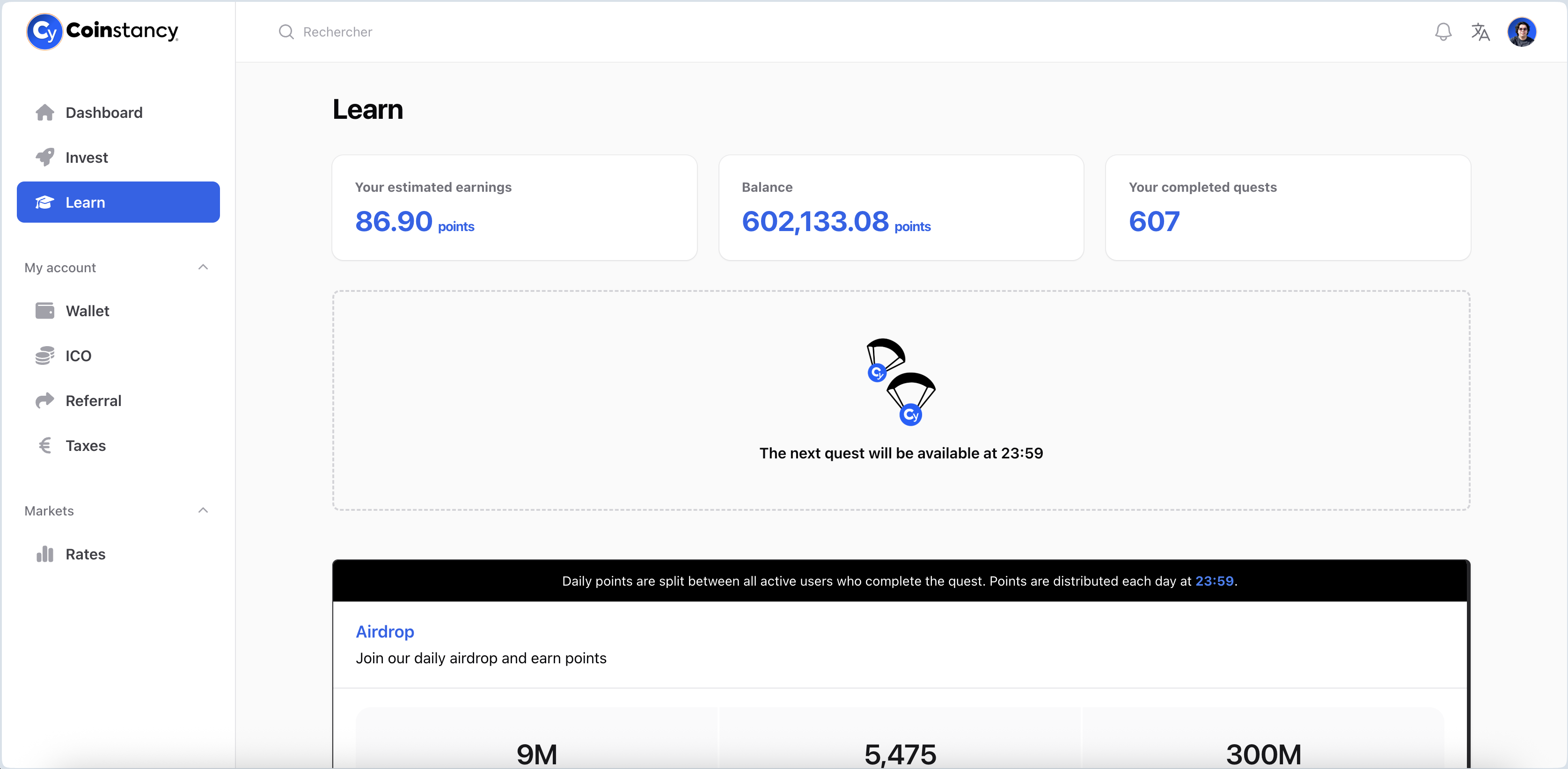Click the Rates bar chart icon
Viewport: 1568px width, 769px height.
[x=44, y=554]
